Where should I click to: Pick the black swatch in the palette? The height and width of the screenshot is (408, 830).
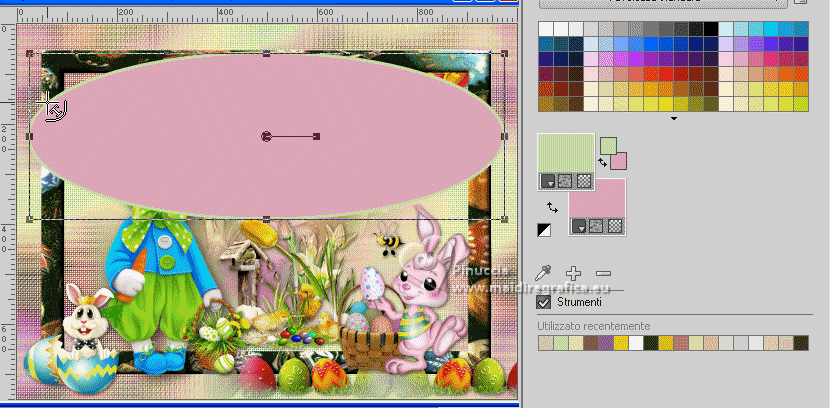(711, 29)
